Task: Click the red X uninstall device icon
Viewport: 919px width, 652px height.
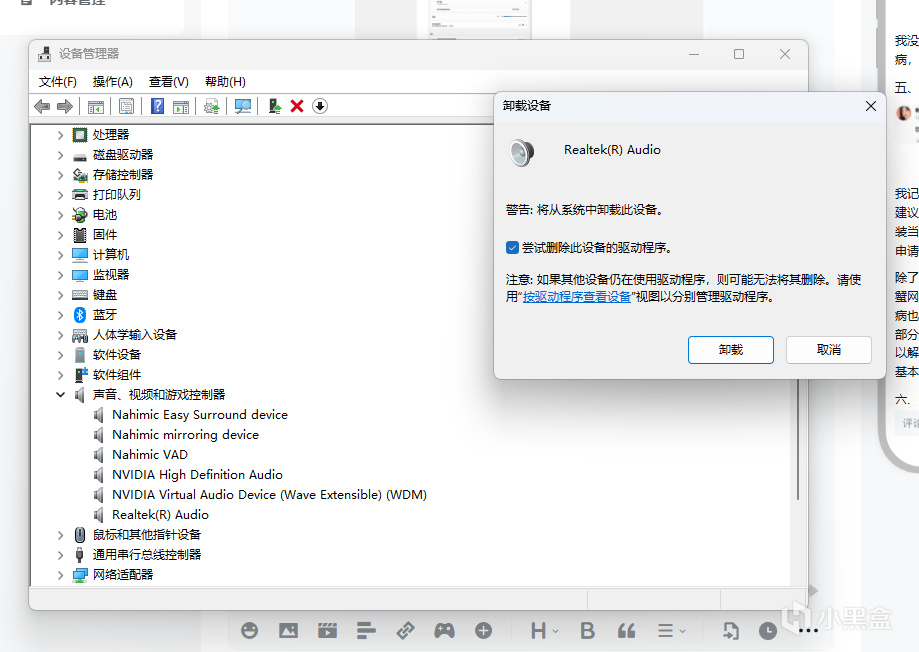Action: point(297,106)
